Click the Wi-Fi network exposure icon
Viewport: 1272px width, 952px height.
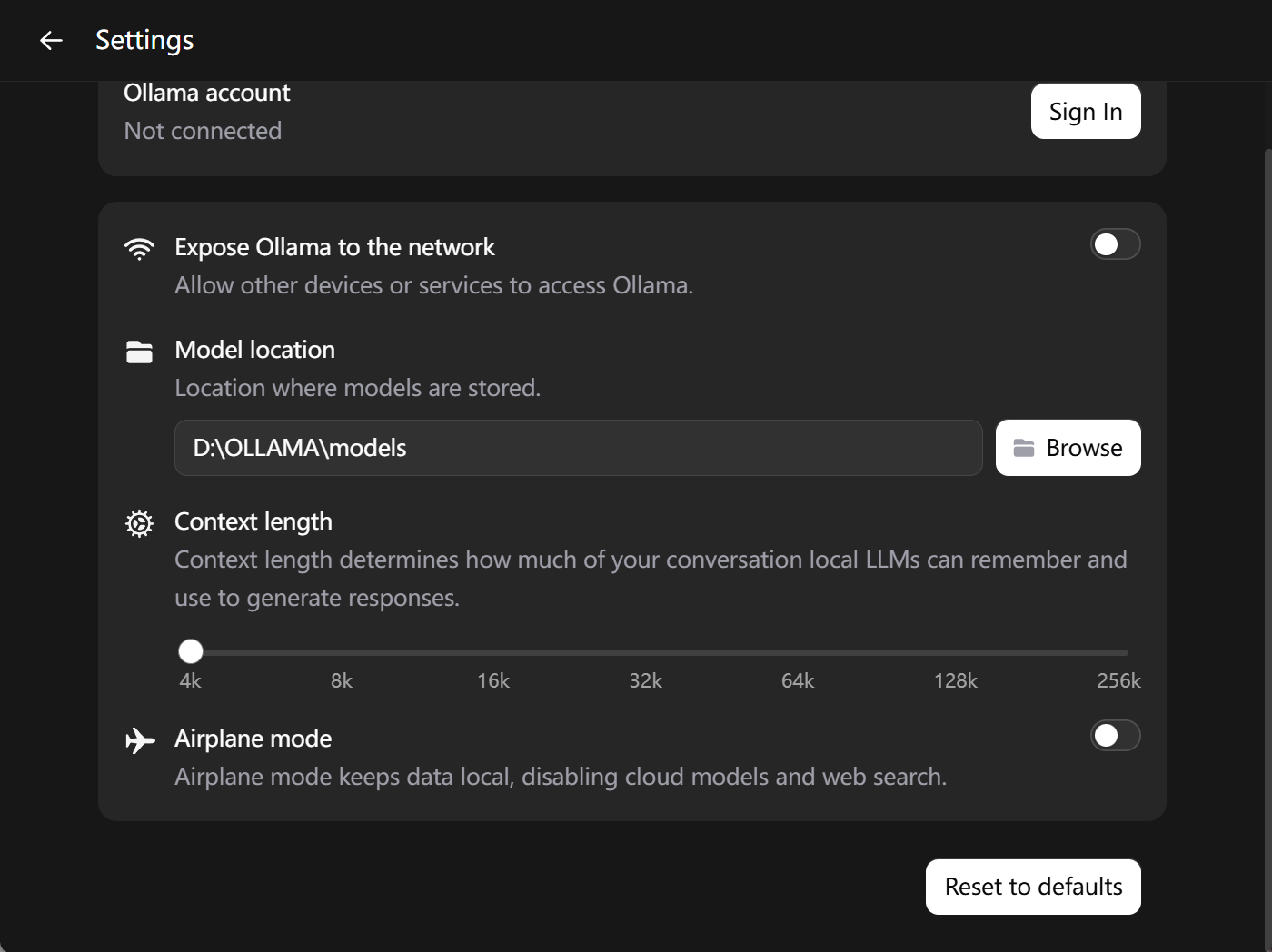[139, 248]
